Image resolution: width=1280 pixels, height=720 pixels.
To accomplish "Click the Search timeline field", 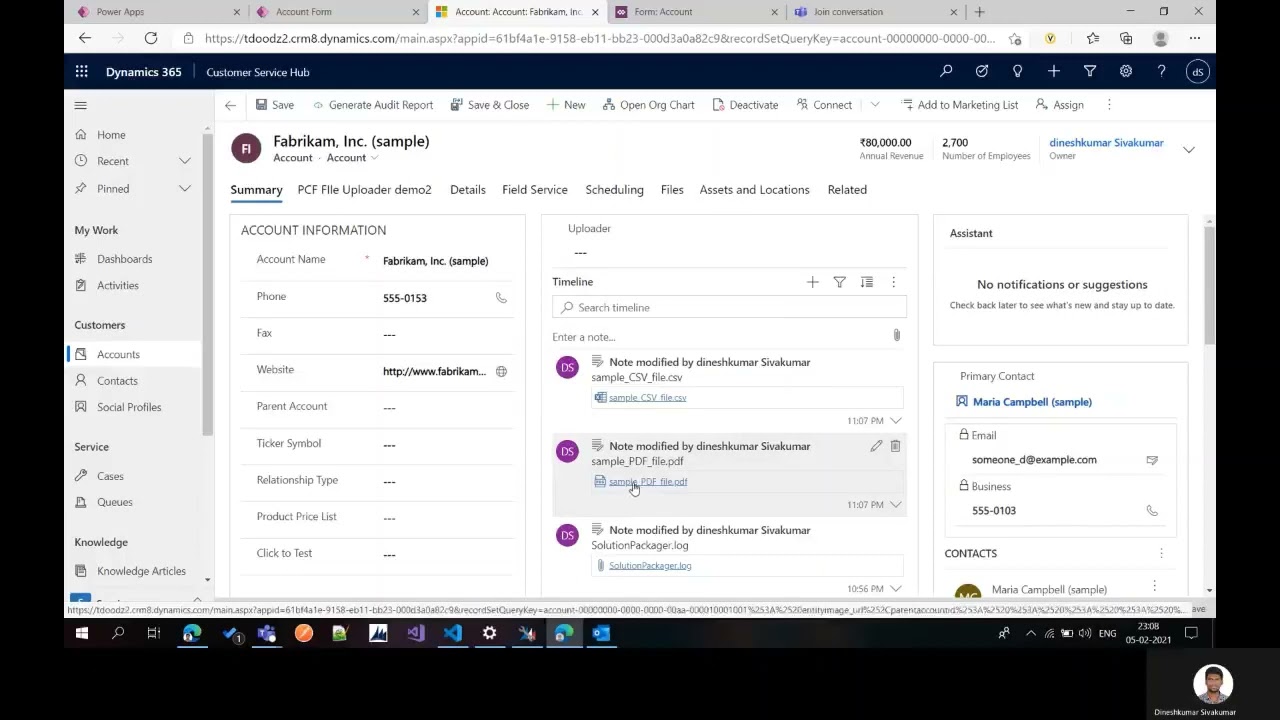I will (x=729, y=308).
